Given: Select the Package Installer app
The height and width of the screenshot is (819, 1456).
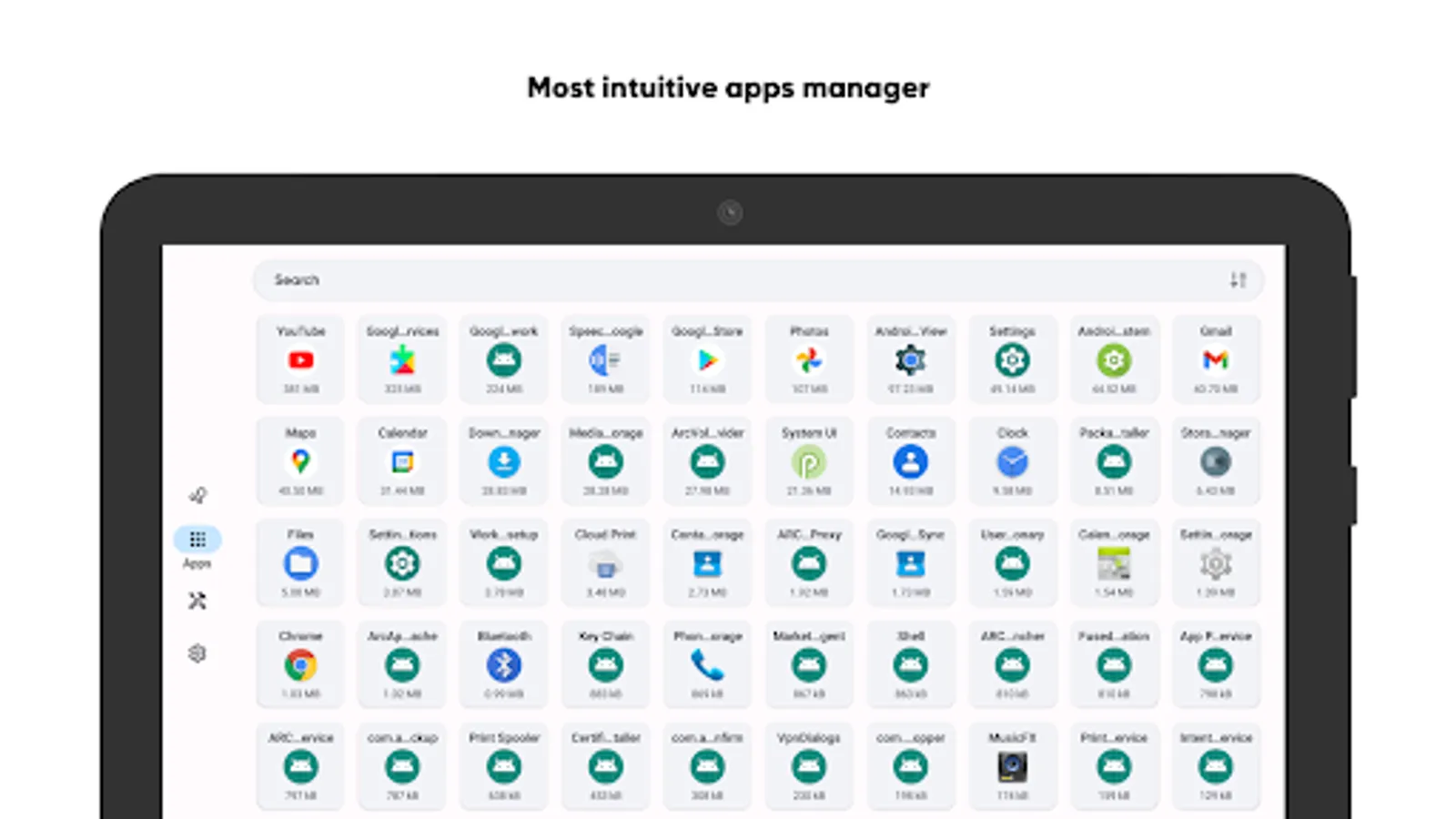Looking at the screenshot, I should [1114, 461].
